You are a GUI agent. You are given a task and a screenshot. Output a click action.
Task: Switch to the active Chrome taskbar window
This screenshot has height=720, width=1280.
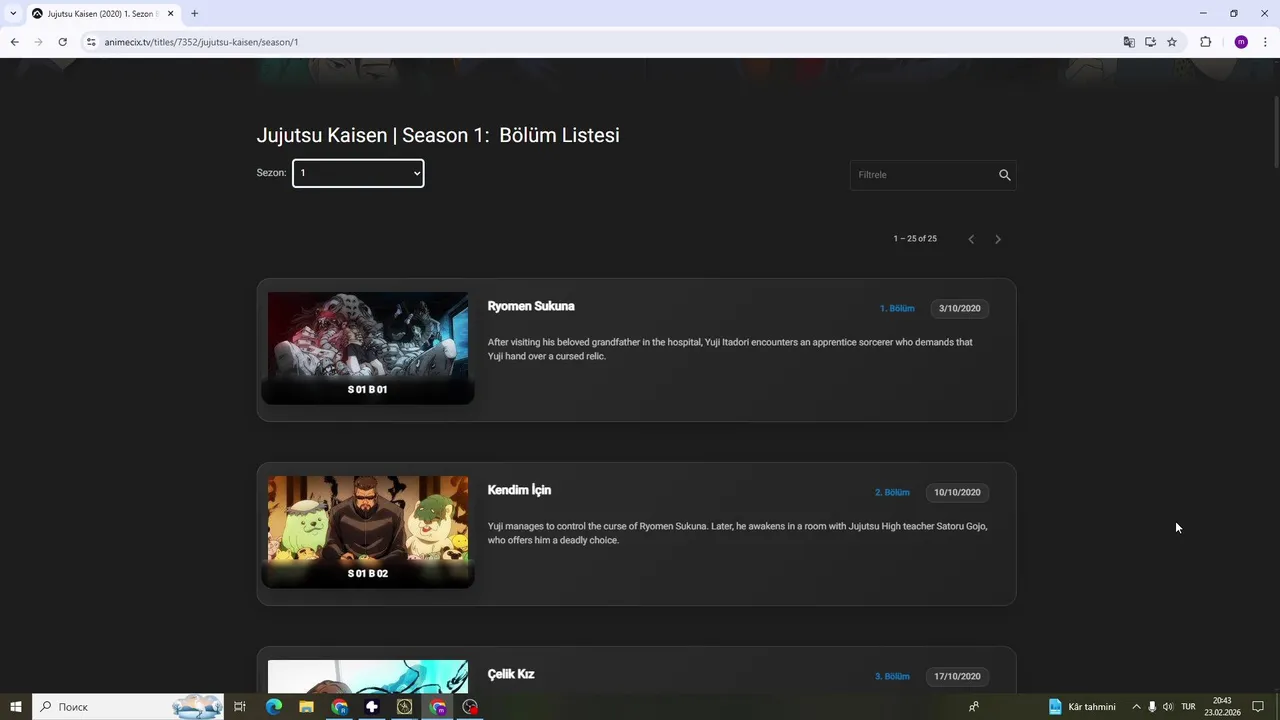(438, 707)
